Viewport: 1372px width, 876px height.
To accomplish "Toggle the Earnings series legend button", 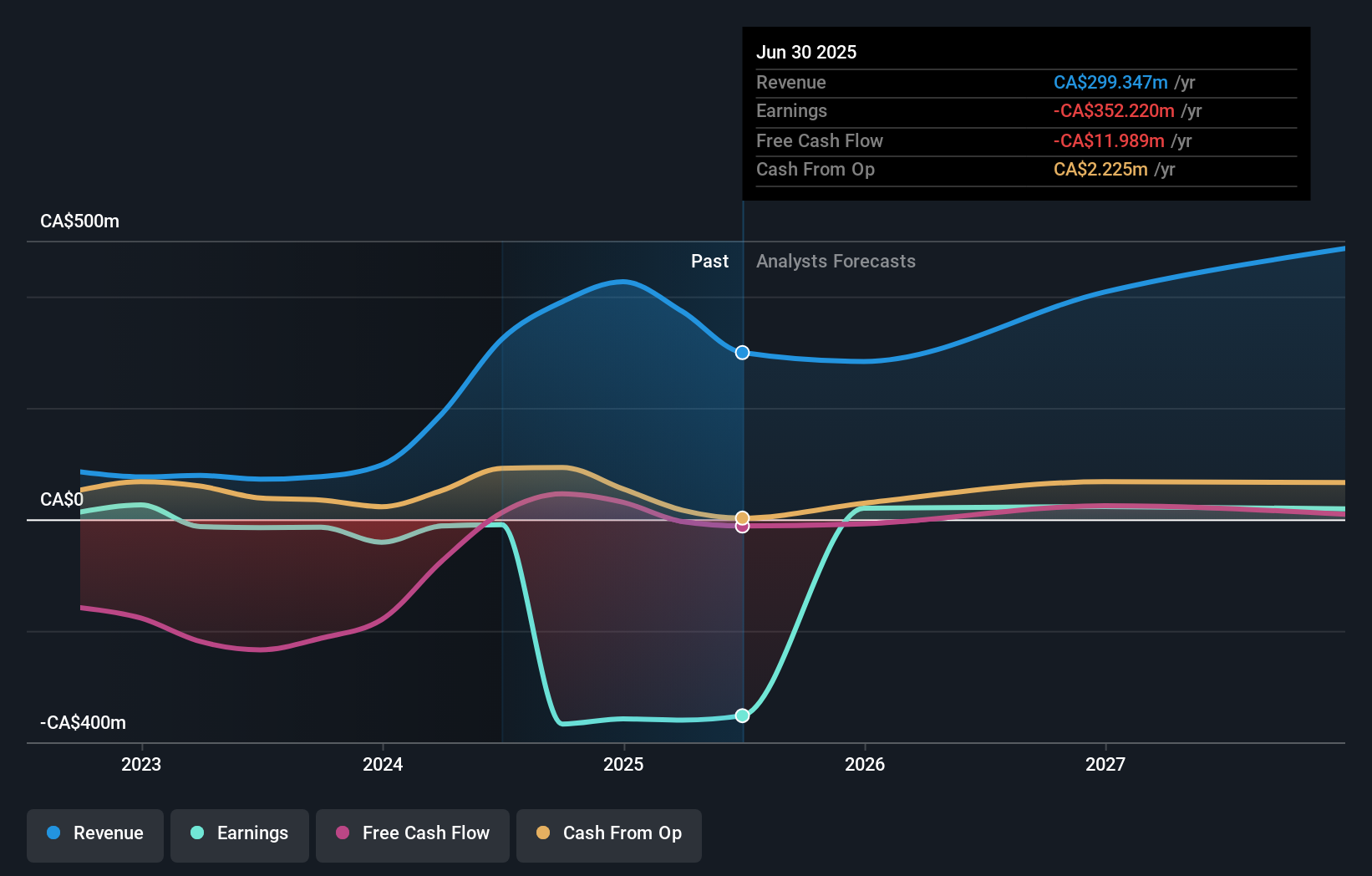I will tap(240, 835).
